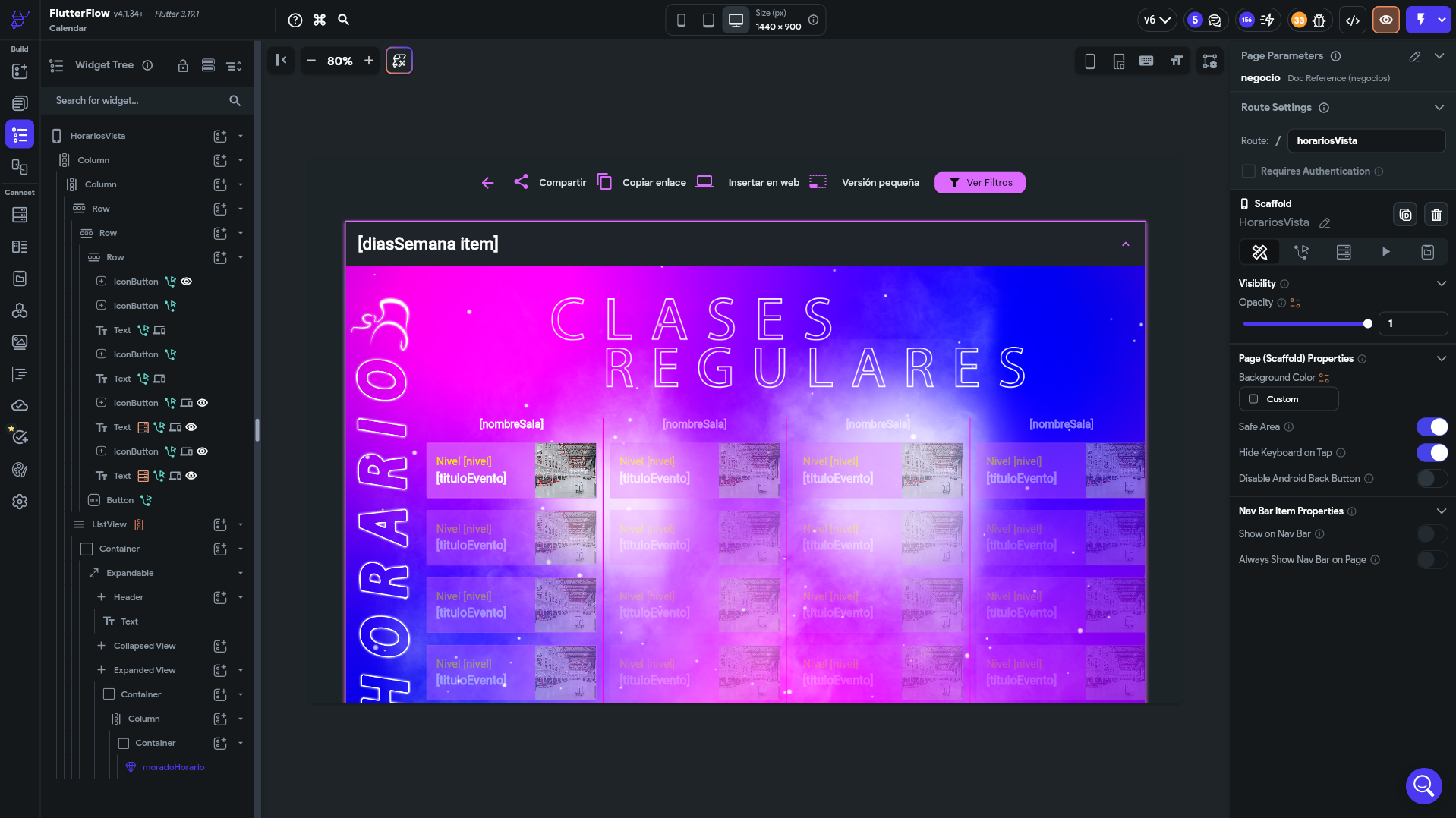Viewport: 1456px width, 818px height.
Task: Collapse the diasSemana item with its chevron
Action: 1126,244
